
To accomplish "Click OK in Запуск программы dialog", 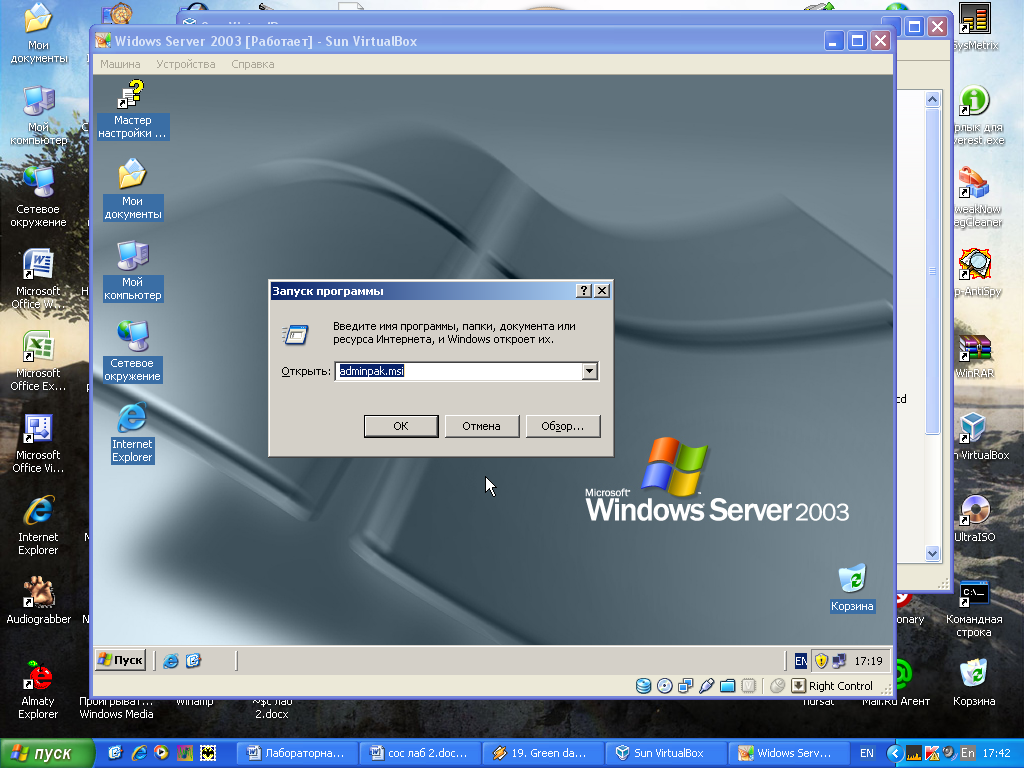I will coord(401,426).
